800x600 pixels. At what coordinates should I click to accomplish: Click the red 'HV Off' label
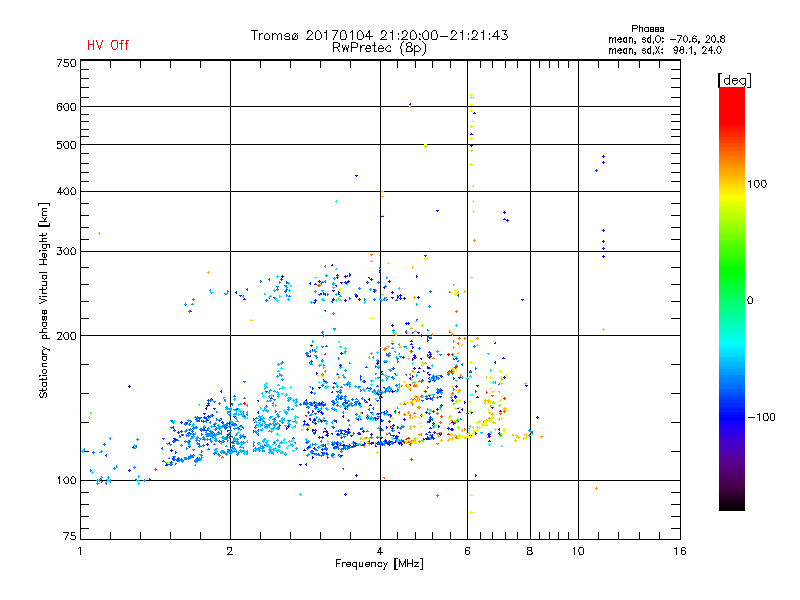pyautogui.click(x=108, y=45)
